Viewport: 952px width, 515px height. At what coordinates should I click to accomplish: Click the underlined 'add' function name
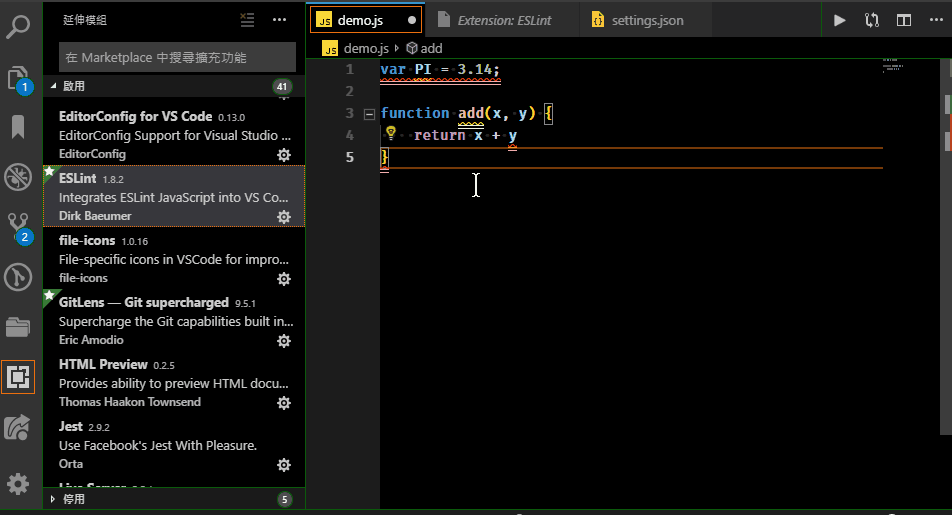pos(471,114)
